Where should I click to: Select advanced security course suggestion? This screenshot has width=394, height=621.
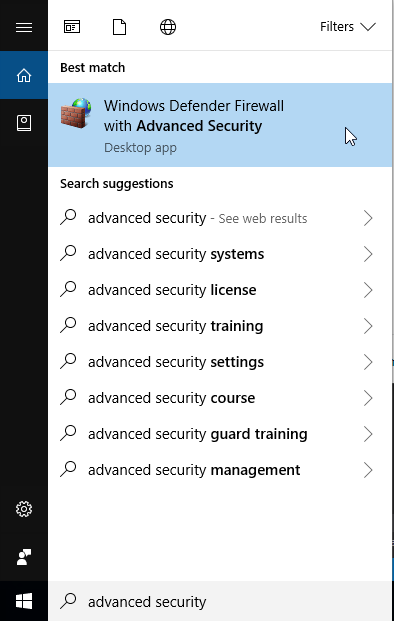[x=220, y=398]
